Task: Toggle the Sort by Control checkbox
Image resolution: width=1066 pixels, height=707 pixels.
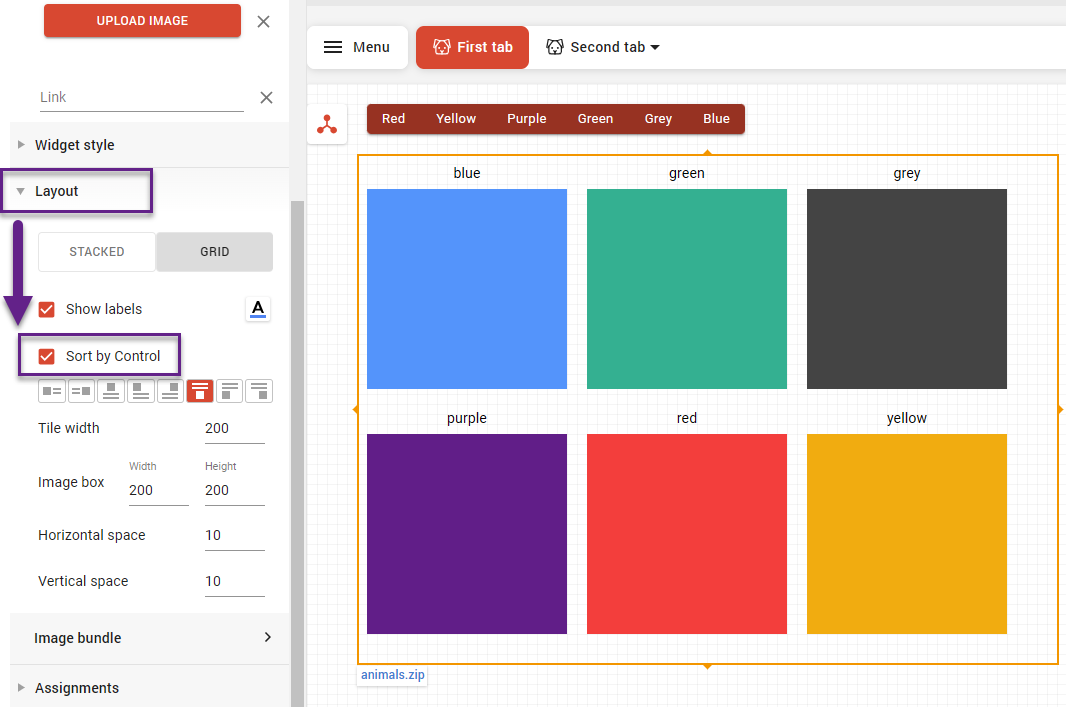Action: click(46, 356)
